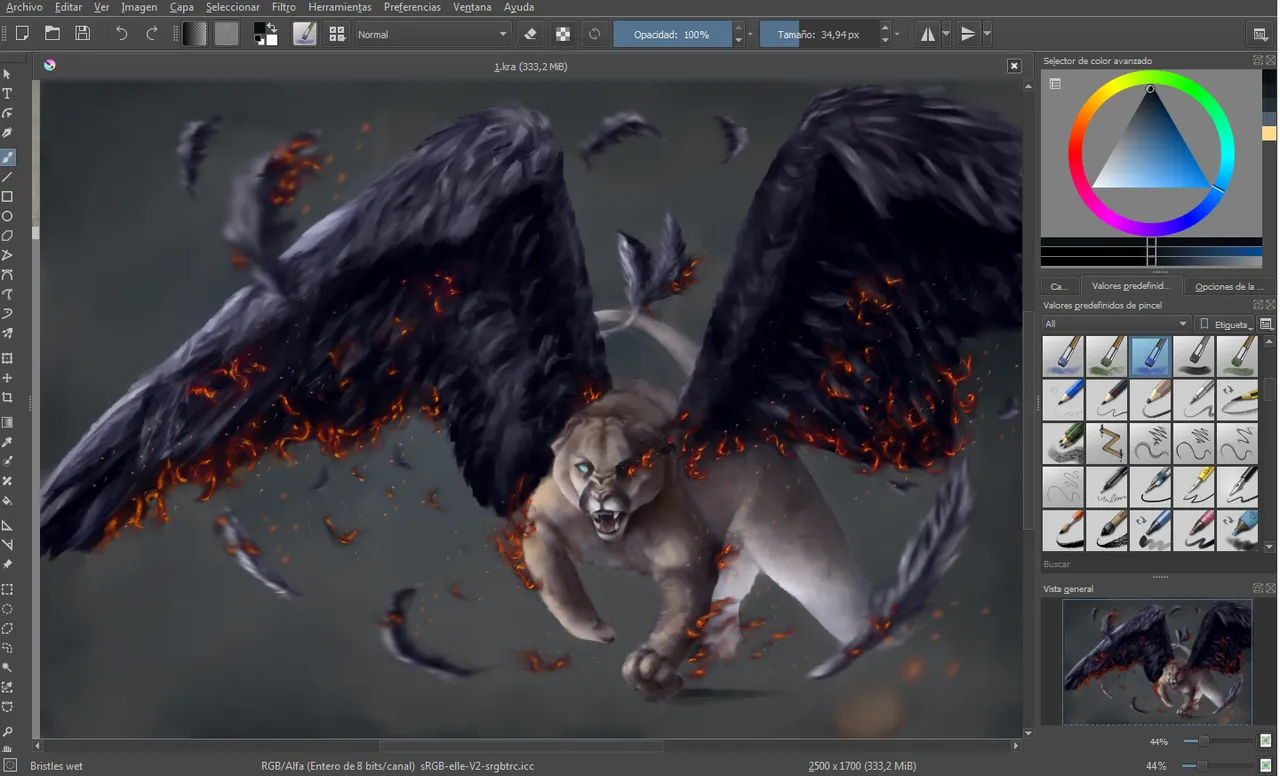Select the Measure tool
This screenshot has height=776, width=1280.
[x=7, y=545]
